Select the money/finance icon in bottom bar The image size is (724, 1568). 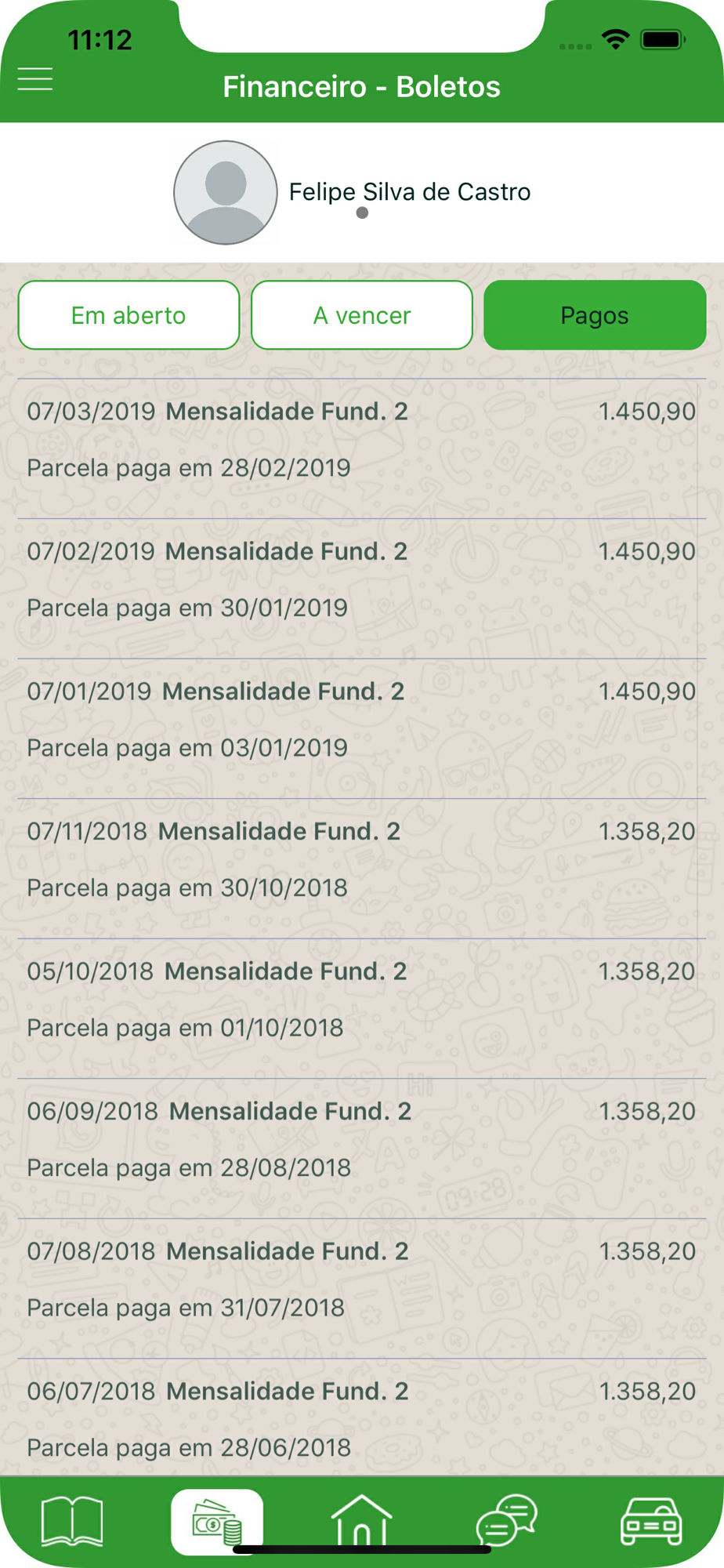click(x=217, y=1521)
